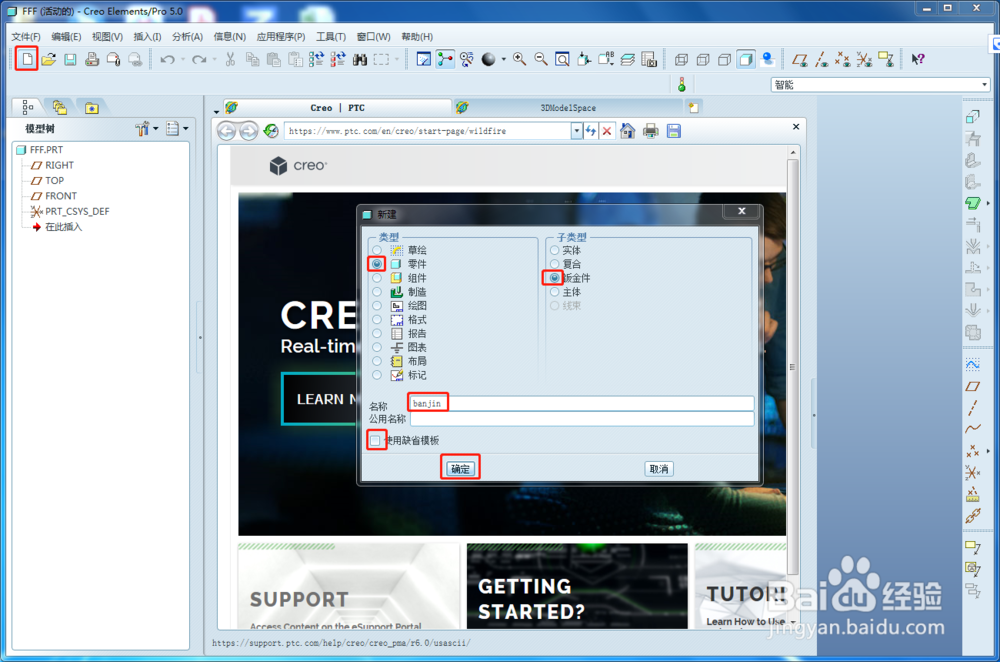Save the model with the disk icon
The width and height of the screenshot is (1000, 662).
pos(70,59)
